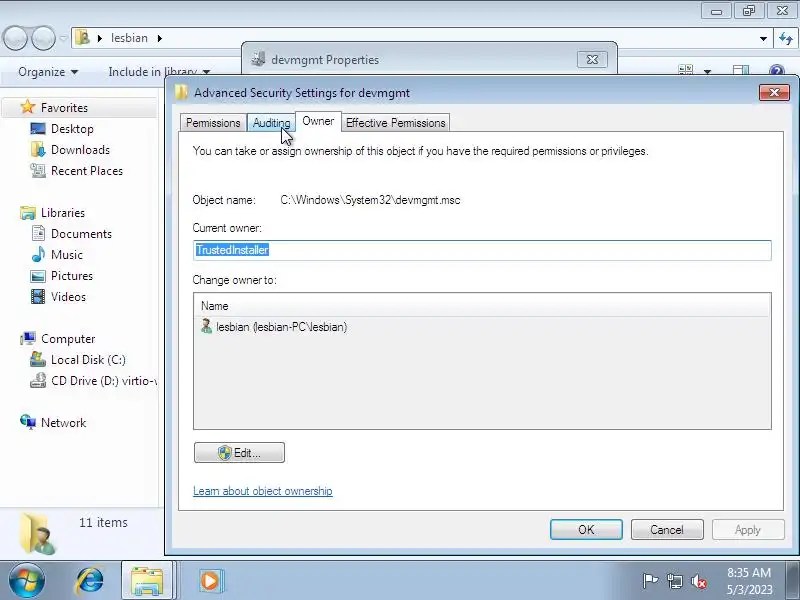Click the Downloads folder icon
800x600 pixels.
tap(38, 149)
